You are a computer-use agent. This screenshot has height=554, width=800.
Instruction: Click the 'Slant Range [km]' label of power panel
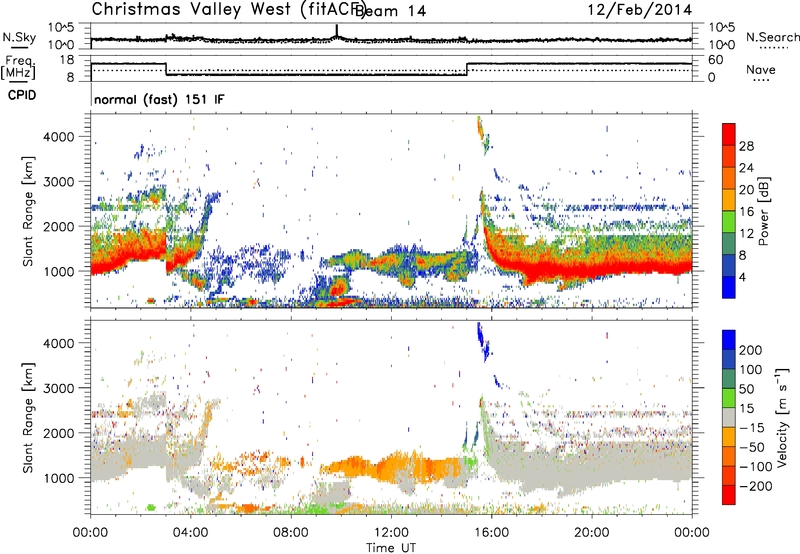pos(28,211)
